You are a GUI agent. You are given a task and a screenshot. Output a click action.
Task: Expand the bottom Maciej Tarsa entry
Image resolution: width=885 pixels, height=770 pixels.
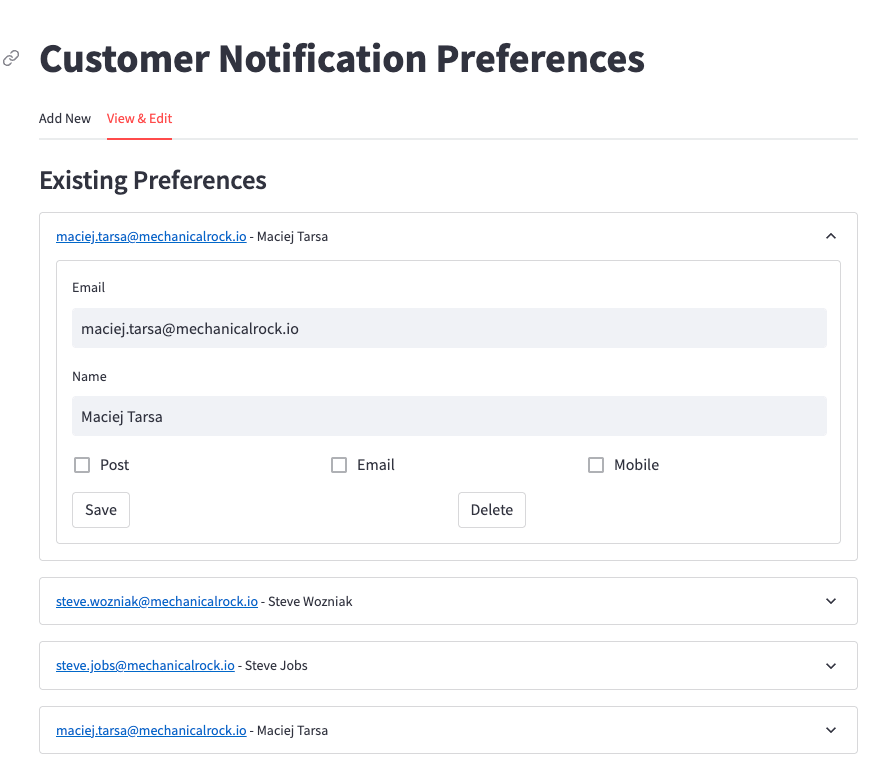point(831,730)
